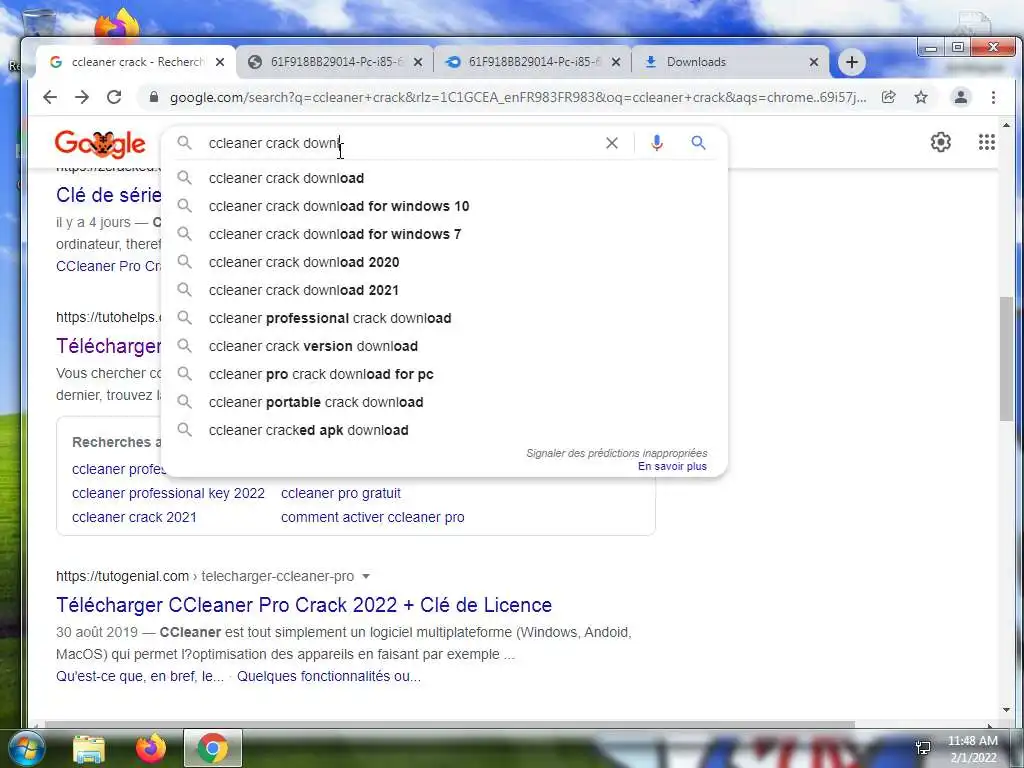This screenshot has width=1024, height=768.
Task: Open a new tab with the plus button
Action: 852,62
